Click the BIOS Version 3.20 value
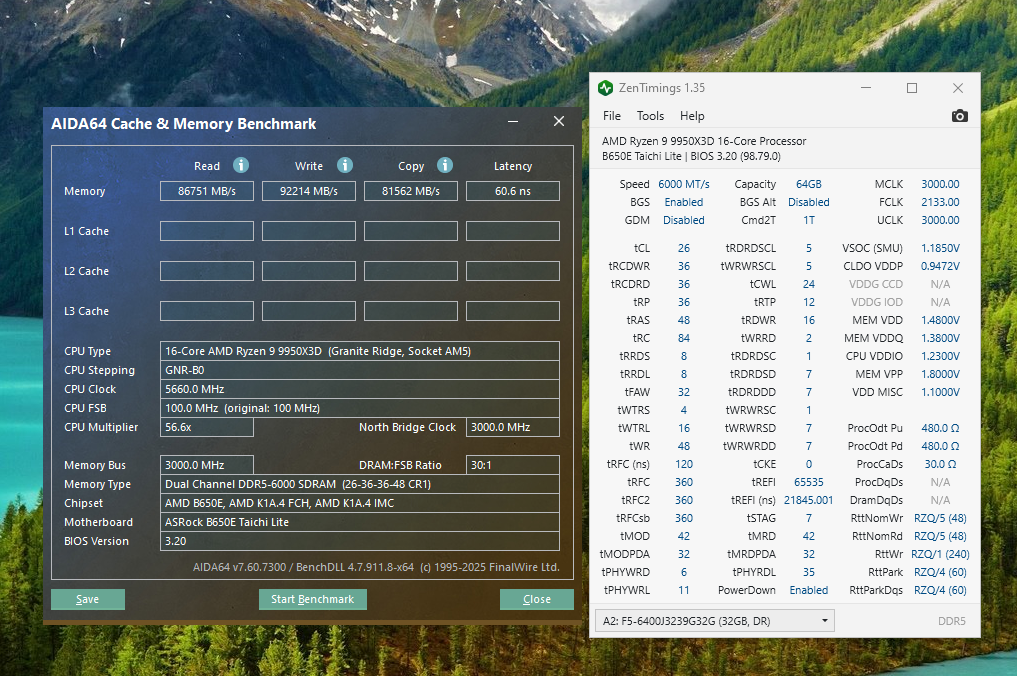Screen dimensions: 1017x676 [360, 541]
